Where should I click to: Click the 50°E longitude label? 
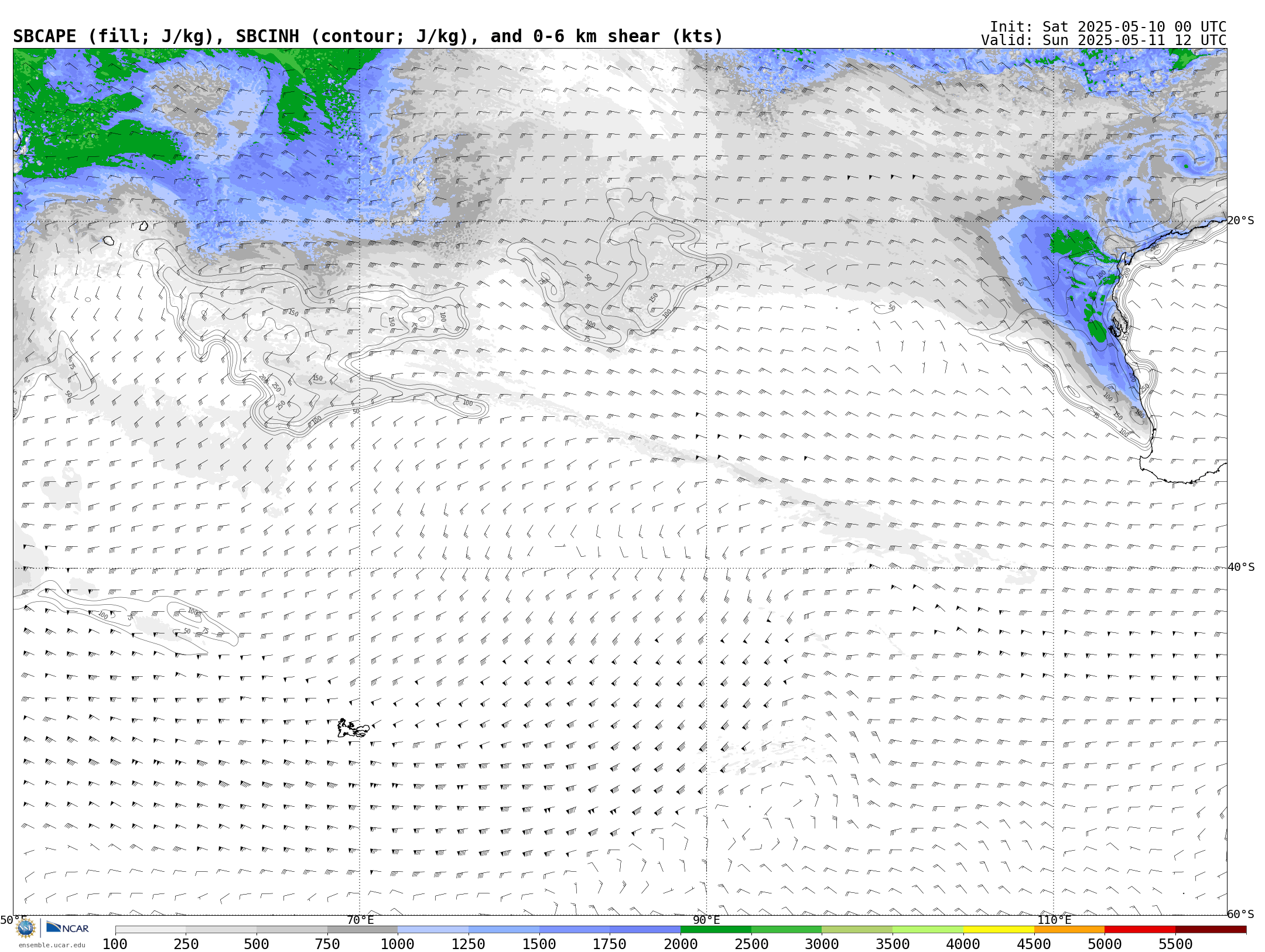(13, 920)
